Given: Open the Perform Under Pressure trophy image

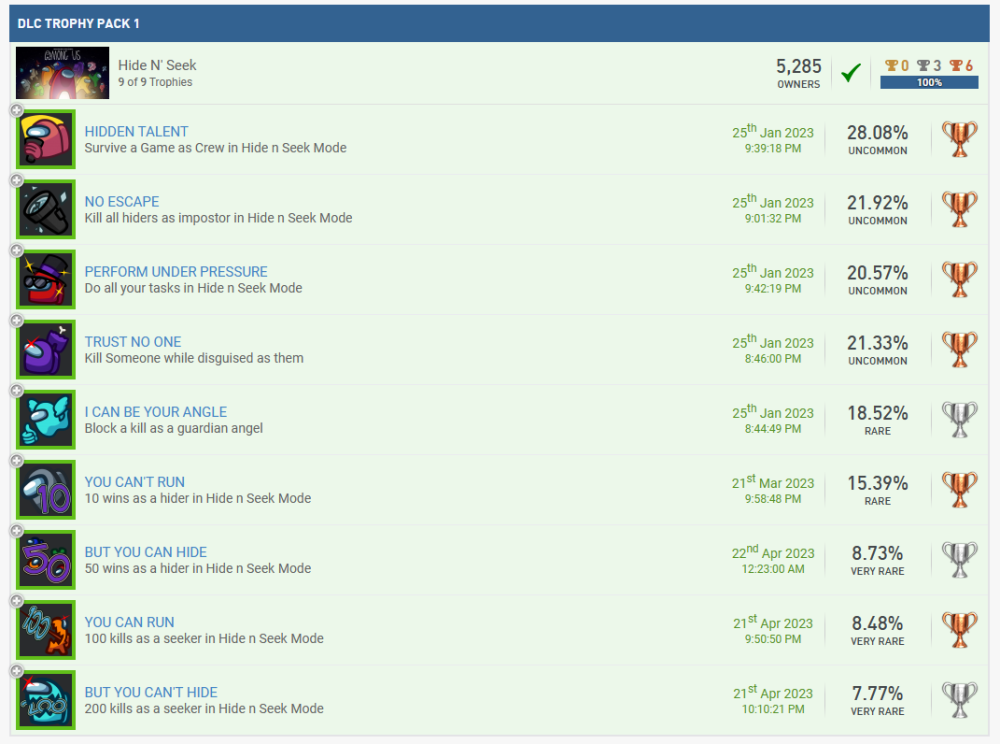Looking at the screenshot, I should coord(47,280).
